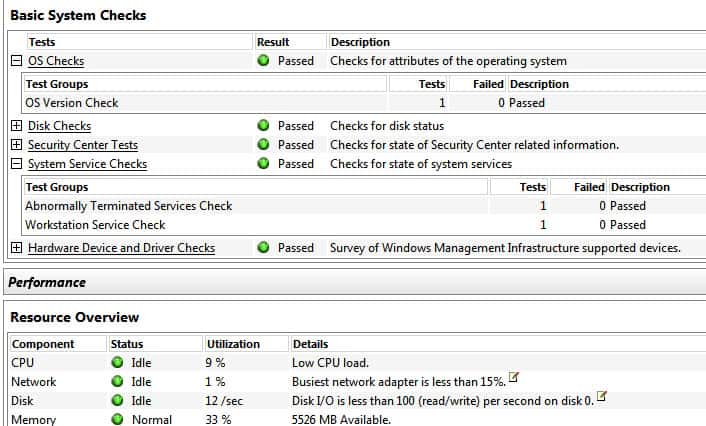Viewport: 706px width, 426px height.
Task: Click the note icon beside Network details
Action: tap(515, 377)
